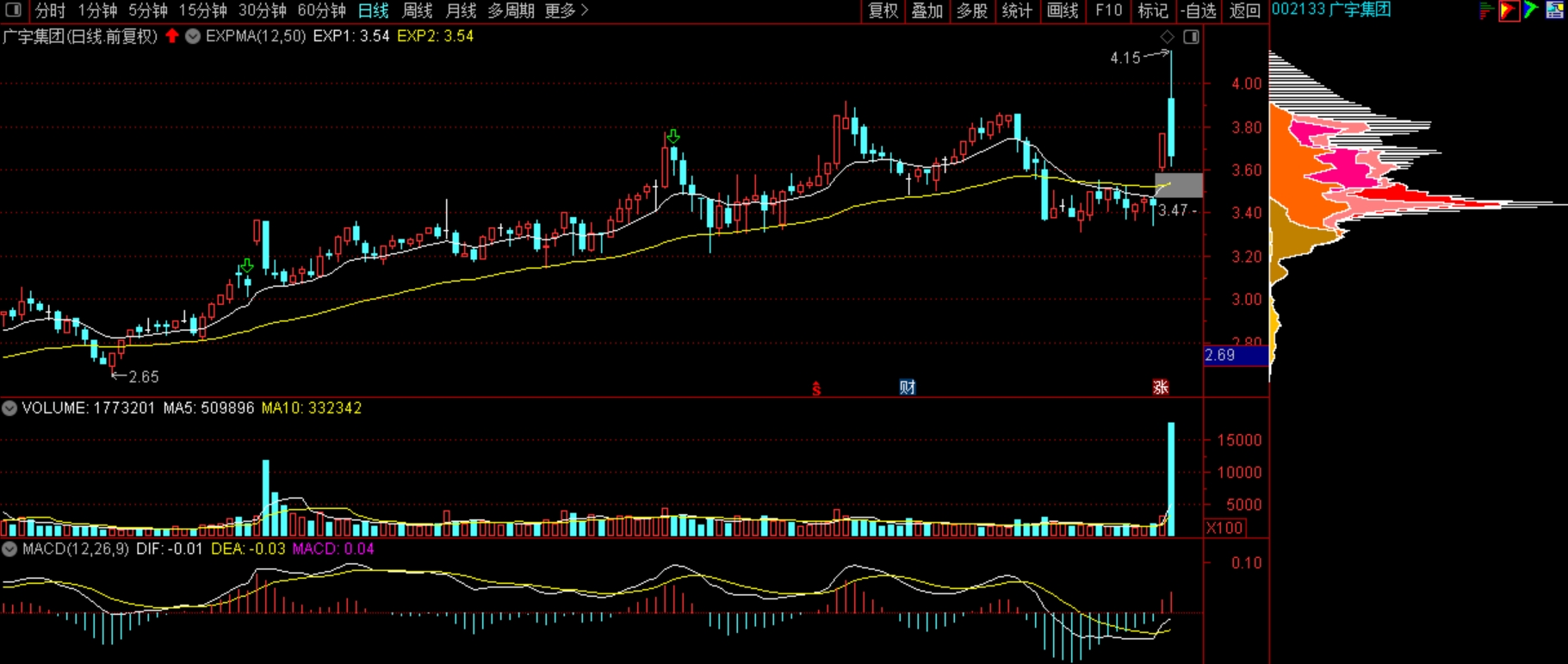Click the green down-arrow marker near 3.15
Screen dimensions: 1568x664
[247, 265]
